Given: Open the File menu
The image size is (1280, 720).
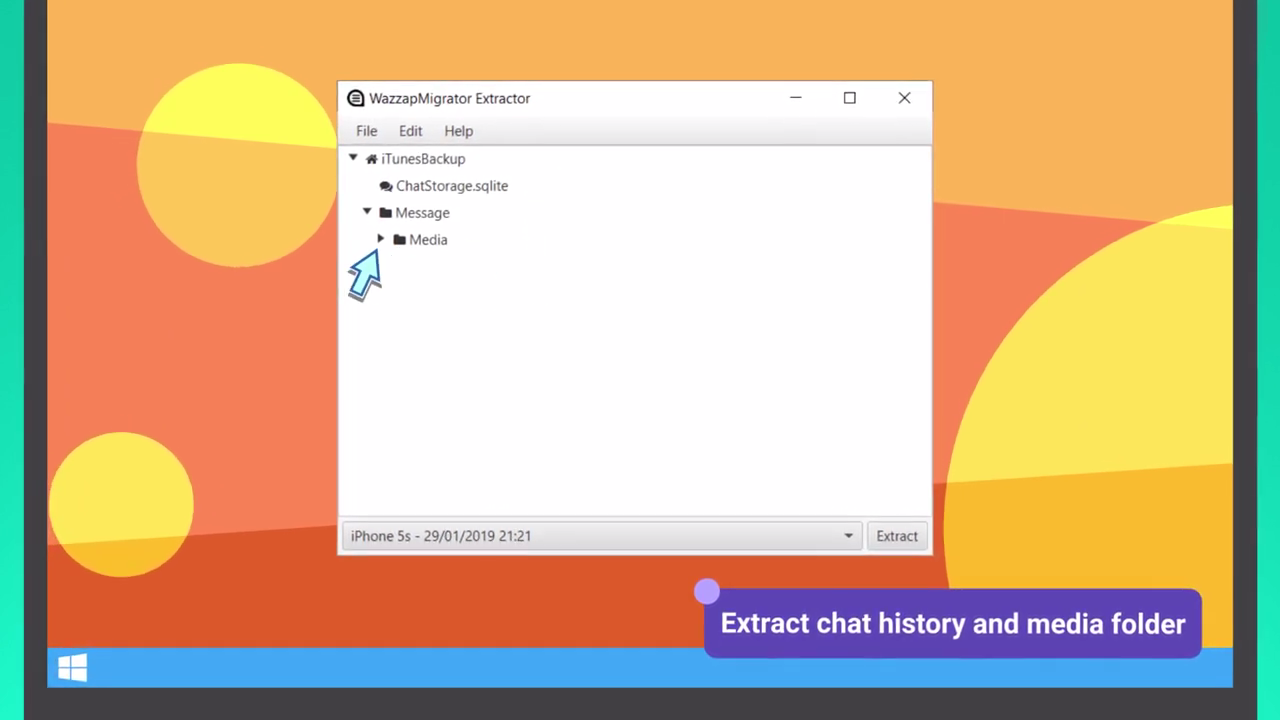Looking at the screenshot, I should pos(366,131).
